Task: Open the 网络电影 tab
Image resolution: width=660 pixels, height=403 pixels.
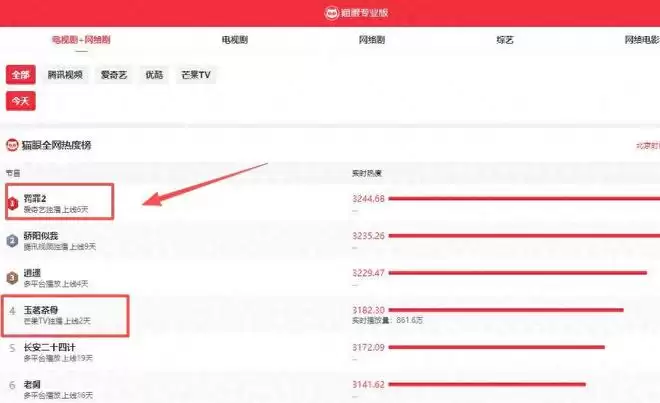Action: (640, 40)
